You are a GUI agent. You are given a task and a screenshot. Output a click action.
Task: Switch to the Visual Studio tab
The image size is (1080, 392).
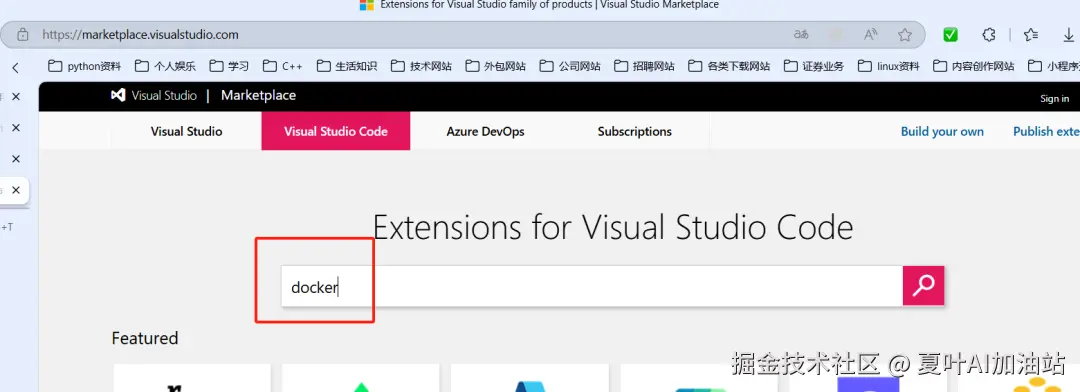tap(186, 131)
